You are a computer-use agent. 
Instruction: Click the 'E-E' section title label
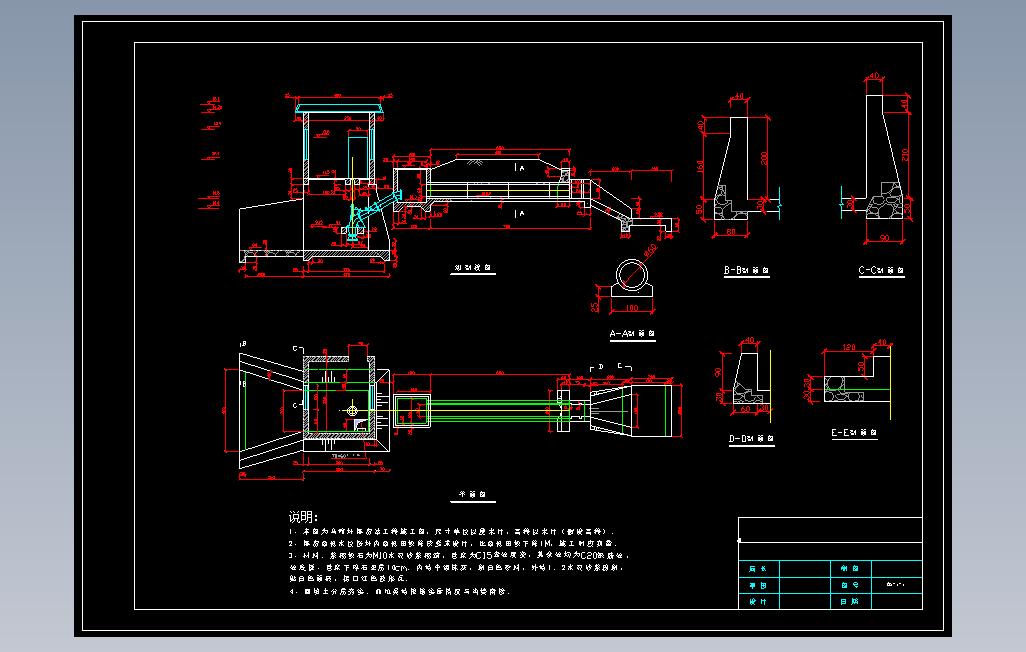coord(854,433)
